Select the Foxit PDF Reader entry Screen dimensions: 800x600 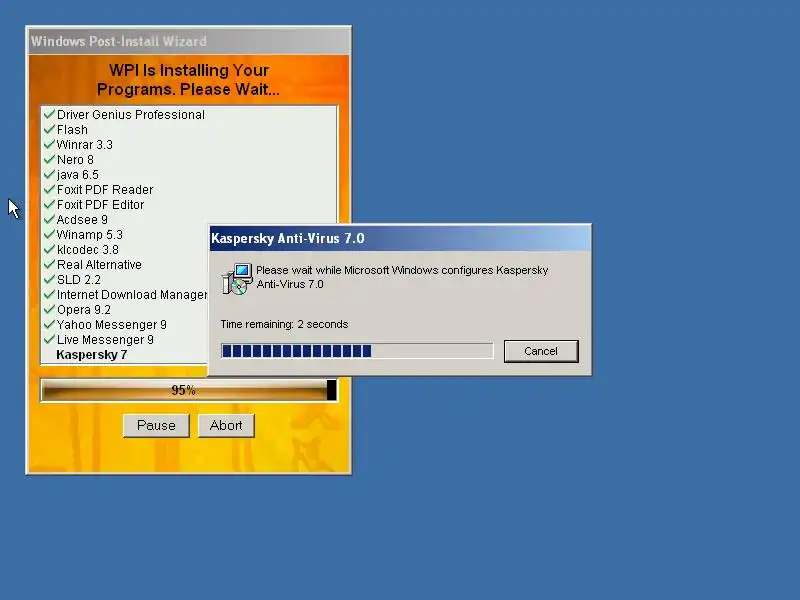[x=105, y=190]
